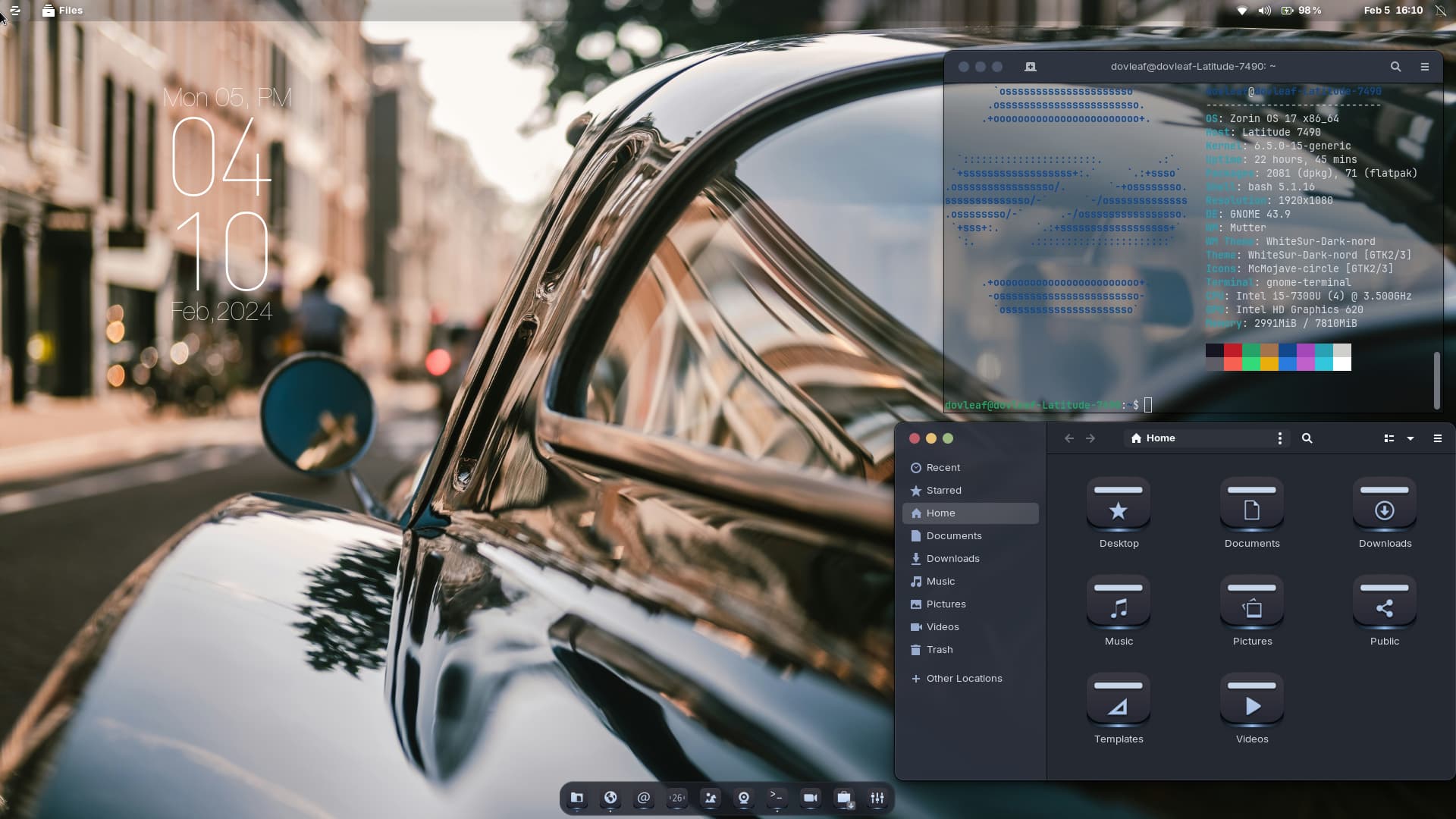The height and width of the screenshot is (819, 1456).
Task: Go back in the Files window
Action: tap(1069, 438)
